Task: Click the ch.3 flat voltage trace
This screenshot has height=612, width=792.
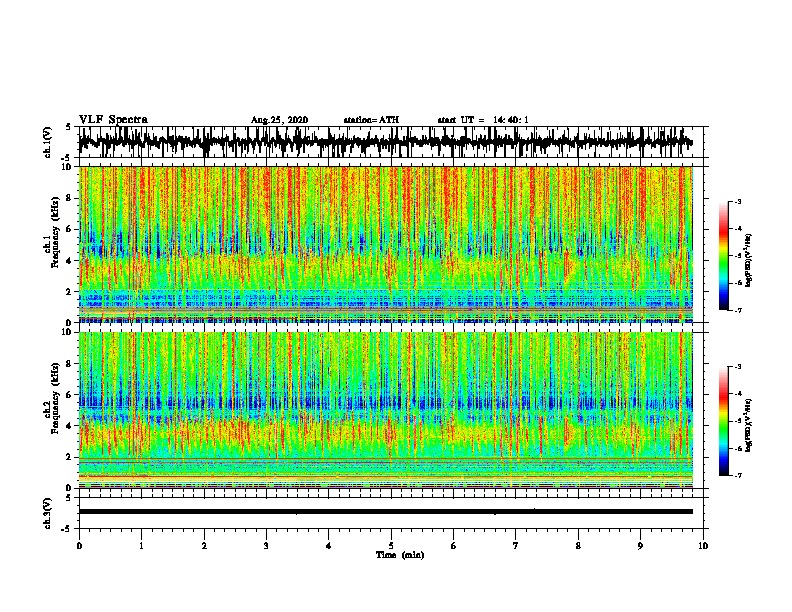Action: [x=385, y=512]
